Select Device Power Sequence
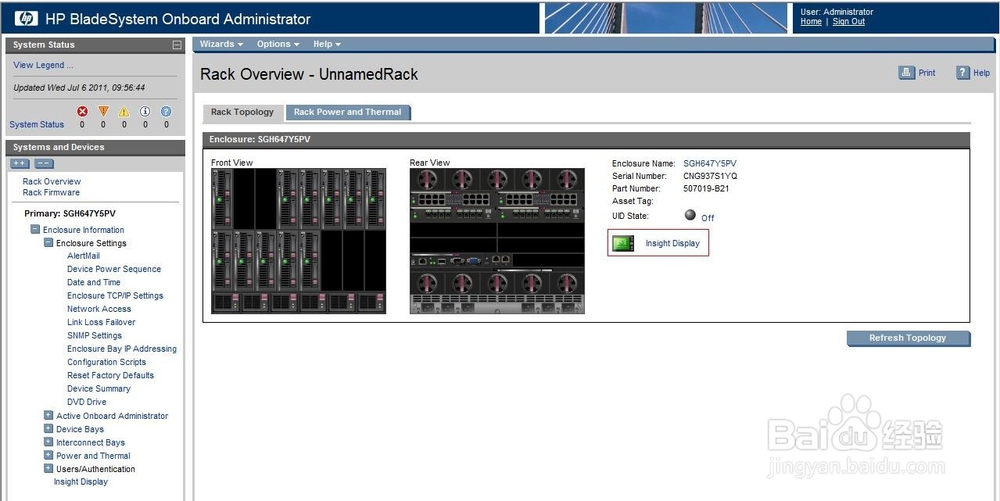1000x501 pixels. click(x=114, y=269)
